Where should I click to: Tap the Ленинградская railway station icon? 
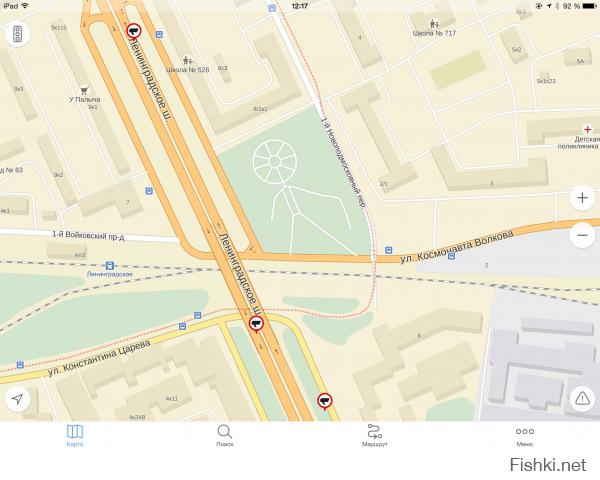coord(110,265)
